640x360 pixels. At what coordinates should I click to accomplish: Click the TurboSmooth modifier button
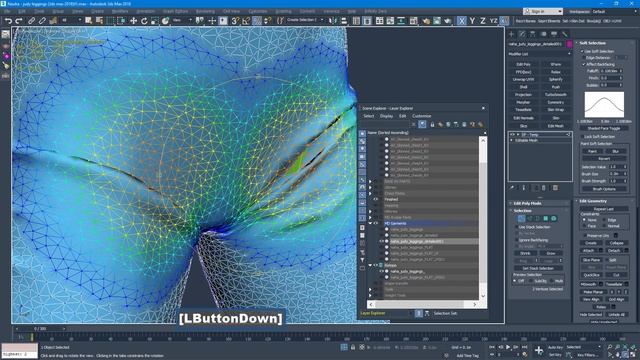click(x=556, y=95)
